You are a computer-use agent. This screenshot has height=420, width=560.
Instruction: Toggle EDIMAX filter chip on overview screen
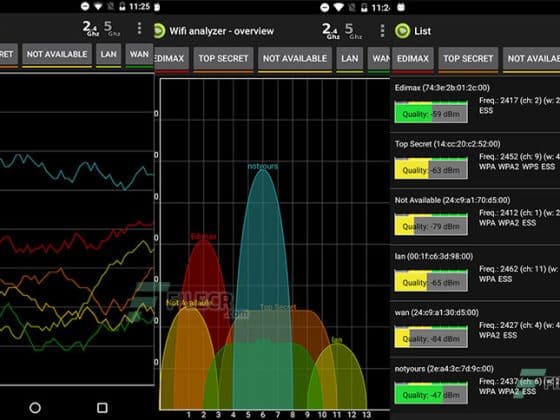[171, 59]
